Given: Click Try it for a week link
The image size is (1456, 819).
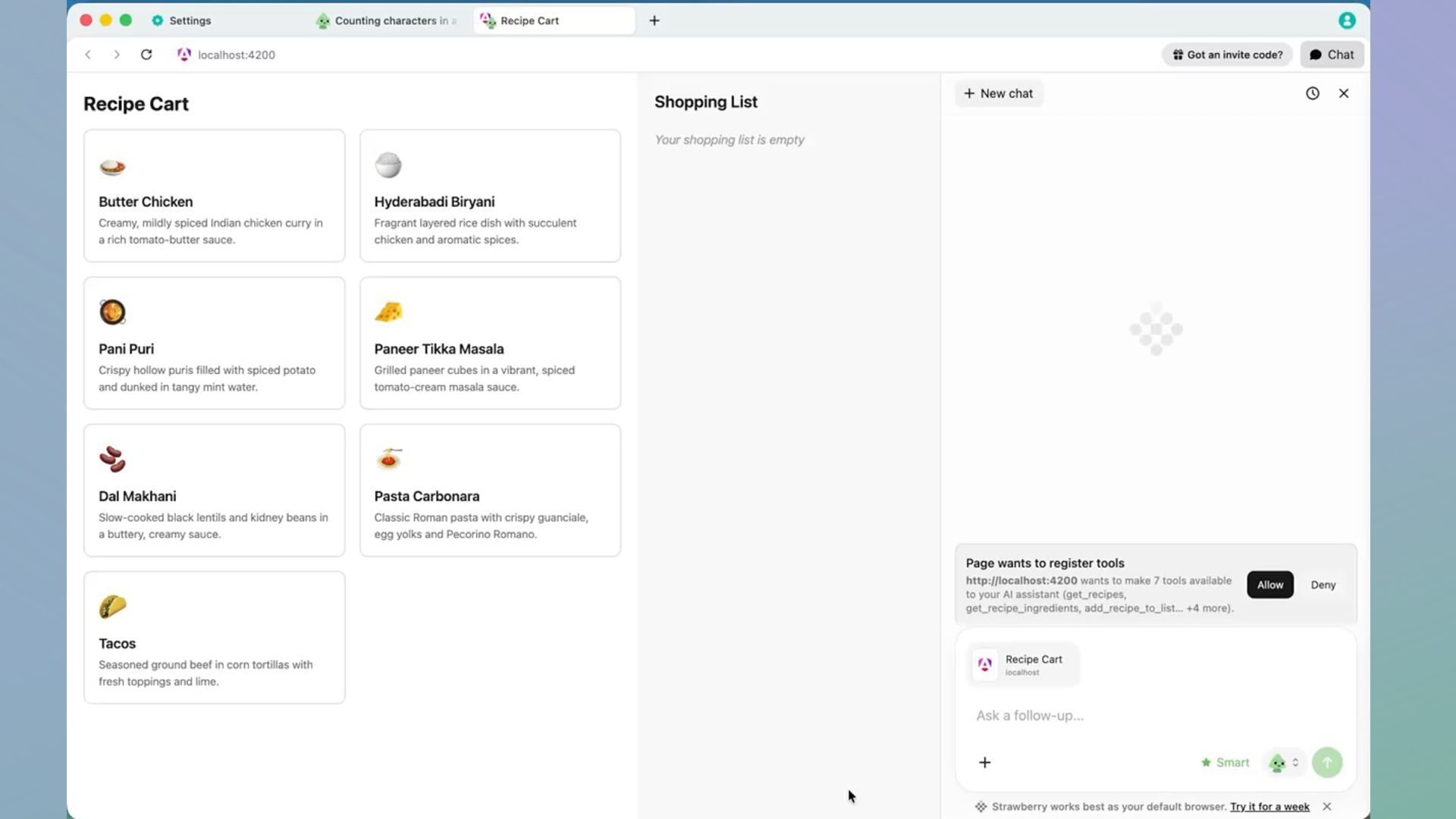Looking at the screenshot, I should (x=1269, y=806).
